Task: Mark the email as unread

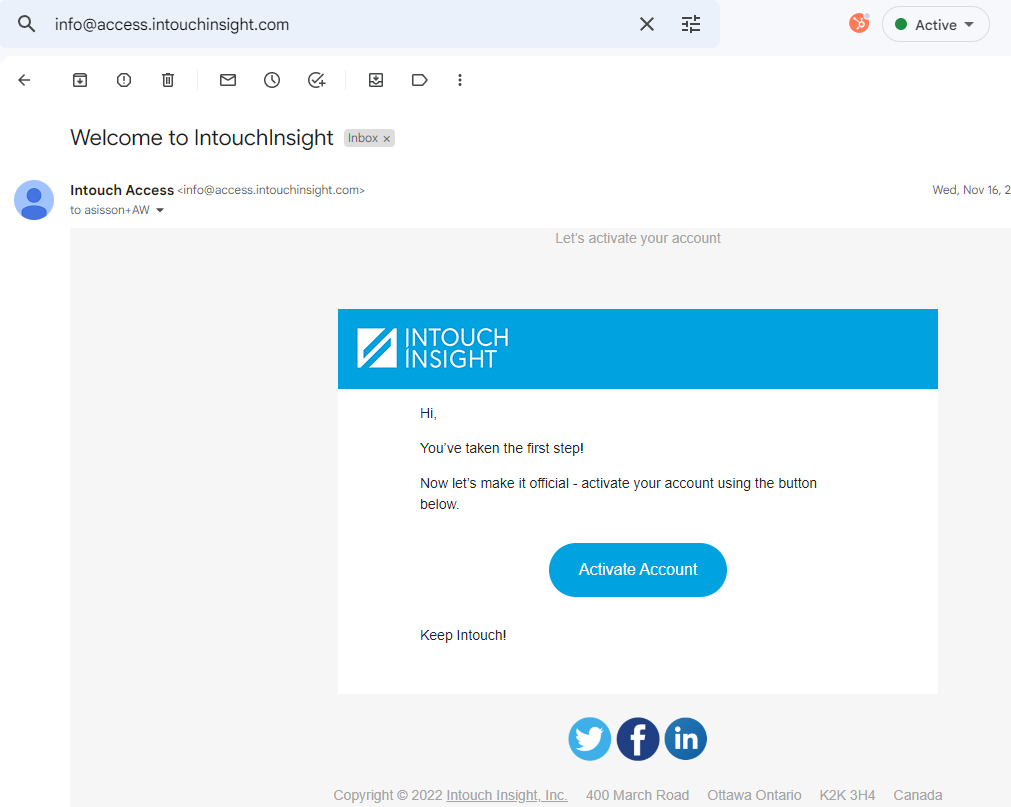Action: tap(228, 80)
